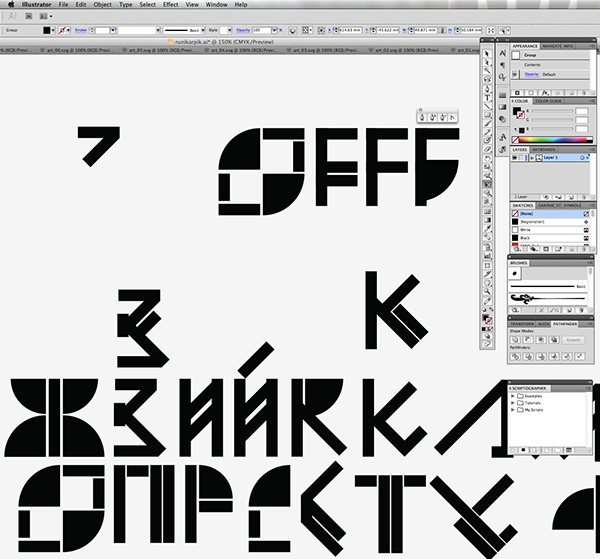The width and height of the screenshot is (600, 559).
Task: Click Add New Effect fx button
Action: coord(545,93)
